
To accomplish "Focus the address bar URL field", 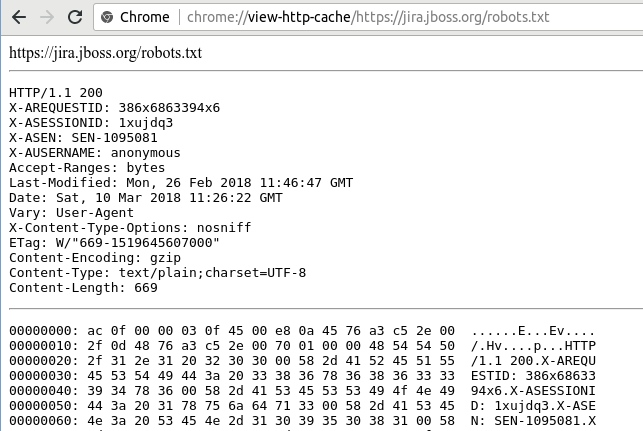I will pos(368,17).
